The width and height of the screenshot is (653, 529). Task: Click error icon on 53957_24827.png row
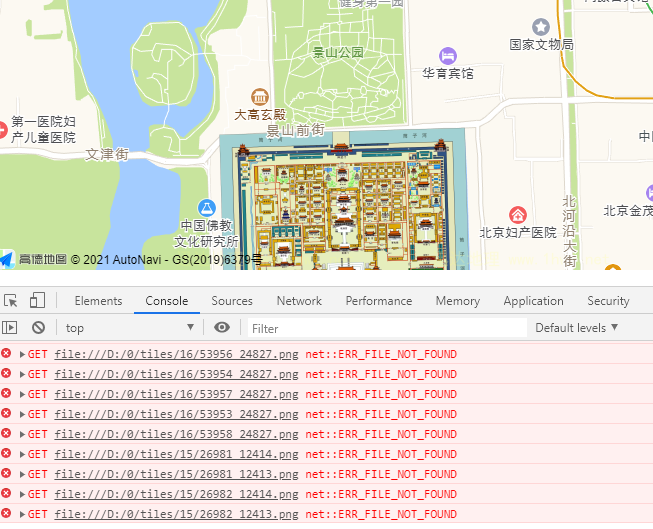6,393
